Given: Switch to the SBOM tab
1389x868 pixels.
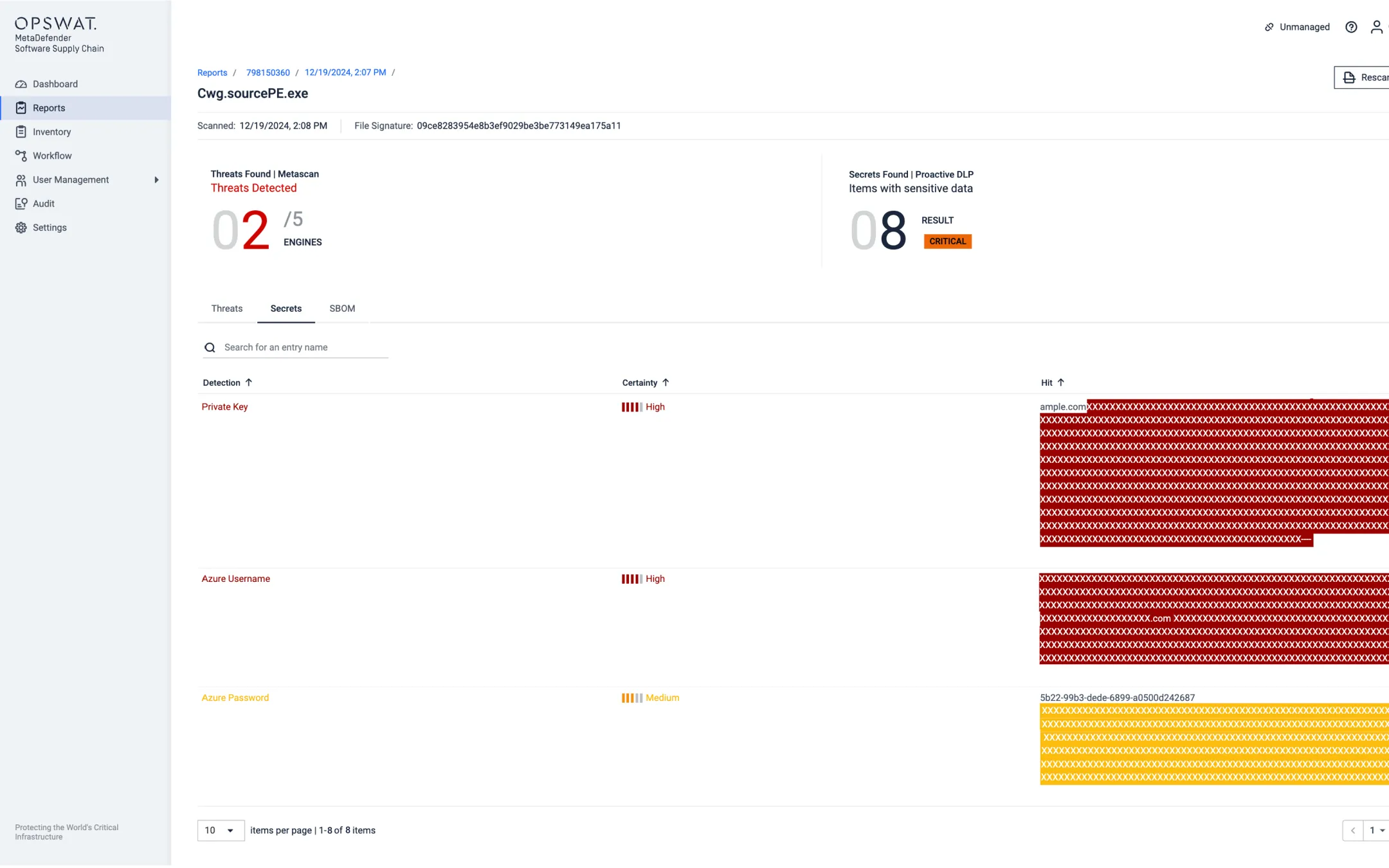Looking at the screenshot, I should coord(342,309).
